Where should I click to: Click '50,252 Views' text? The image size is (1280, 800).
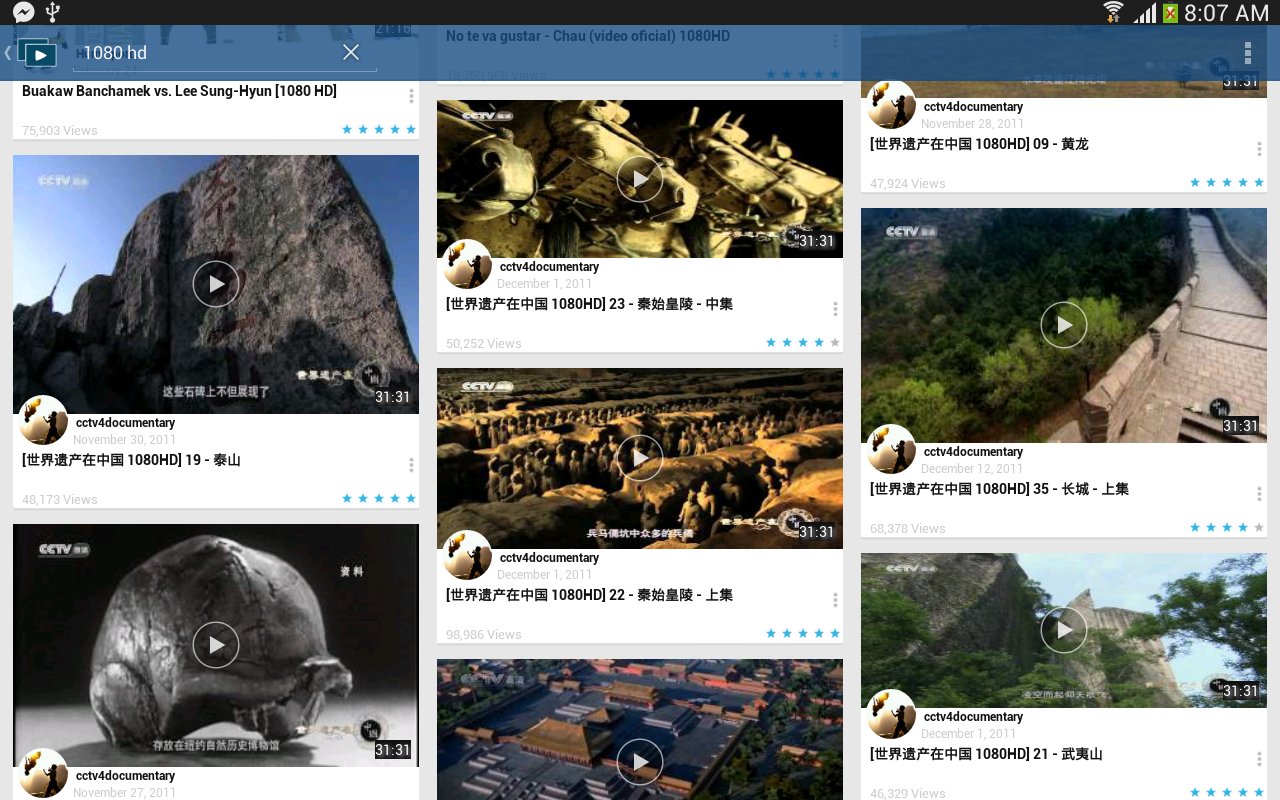click(x=484, y=343)
